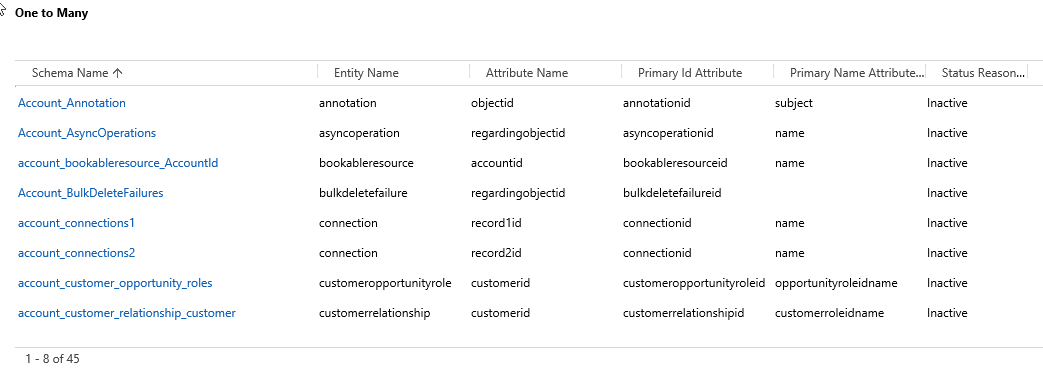The image size is (1043, 376).
Task: Click the '1 - 8 of 45' record count
Action: 53,359
